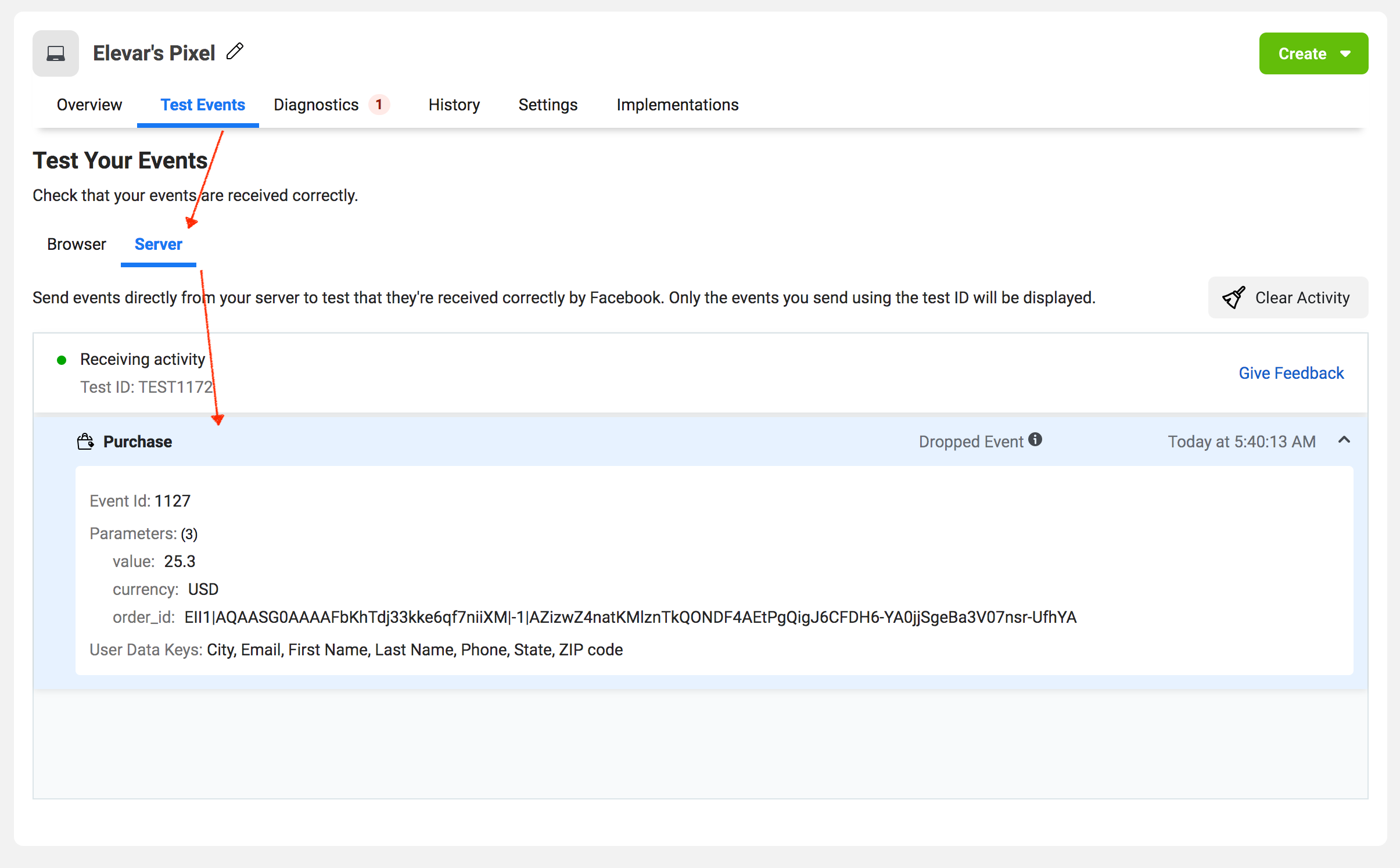Click the Dropped Event info icon
Viewport: 1400px width, 868px height.
tap(1035, 440)
